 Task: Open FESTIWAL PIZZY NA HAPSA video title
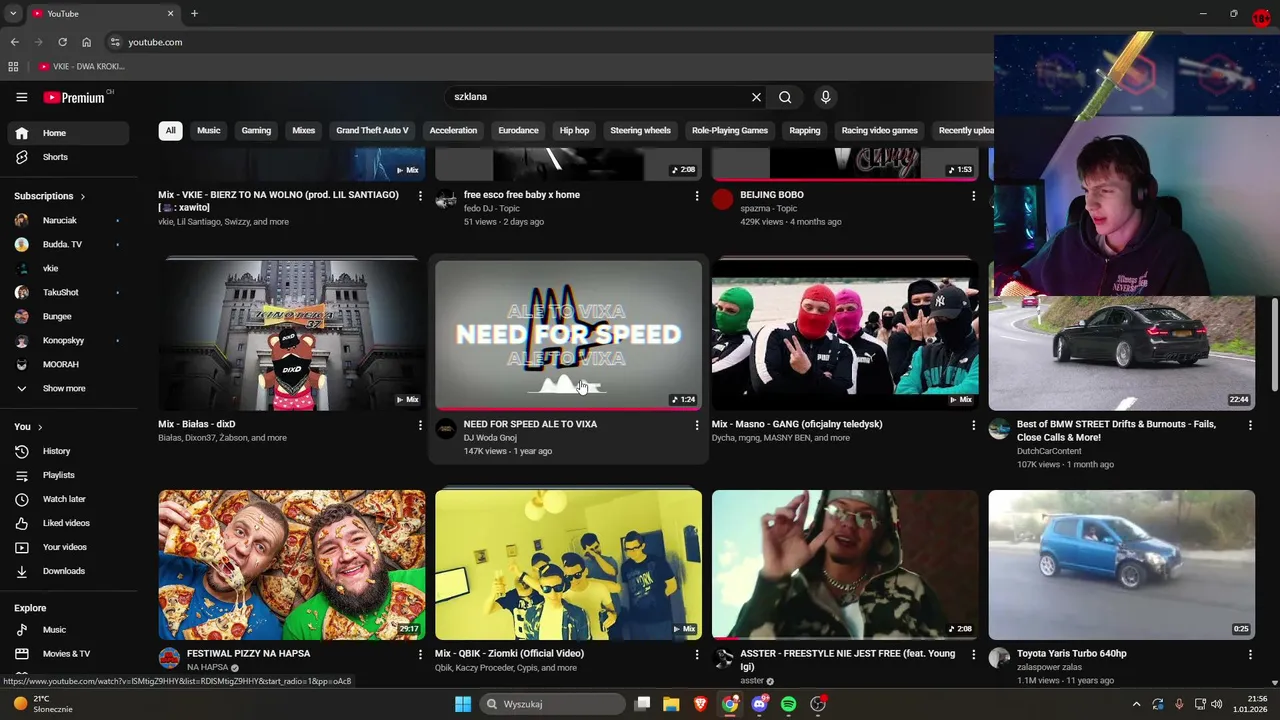pos(248,654)
